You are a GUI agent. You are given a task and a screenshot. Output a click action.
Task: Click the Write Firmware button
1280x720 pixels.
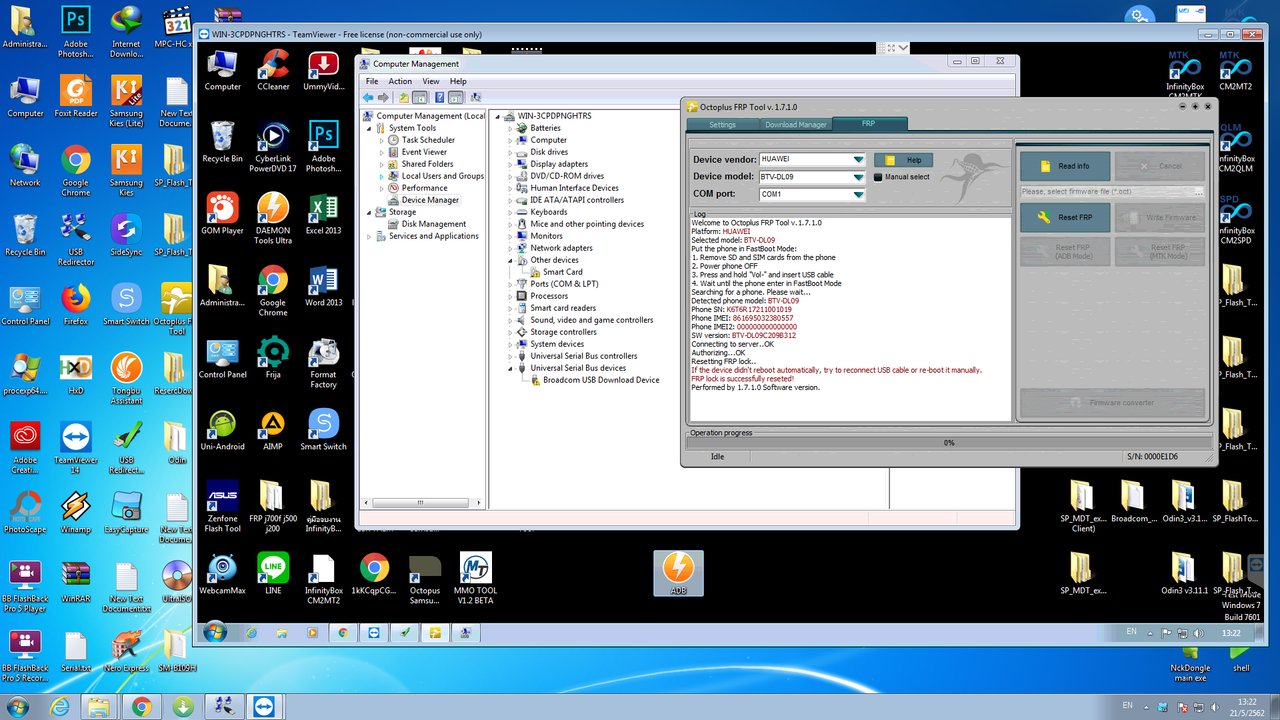[x=1160, y=217]
